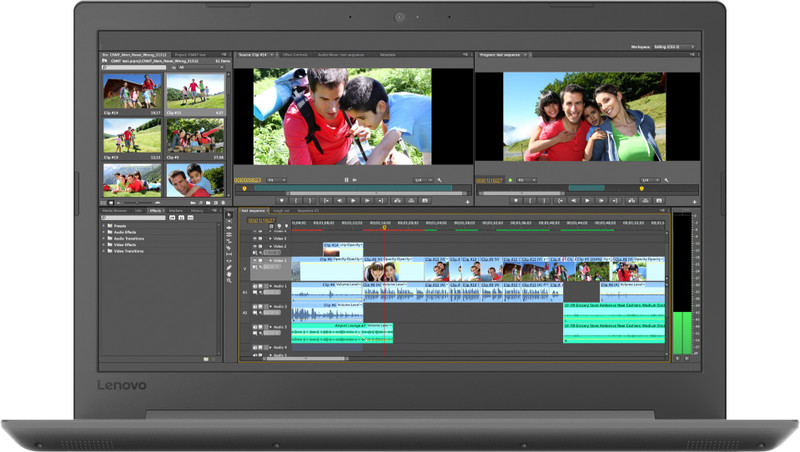This screenshot has width=800, height=452.
Task: Switch to the History tab
Action: coord(197,211)
